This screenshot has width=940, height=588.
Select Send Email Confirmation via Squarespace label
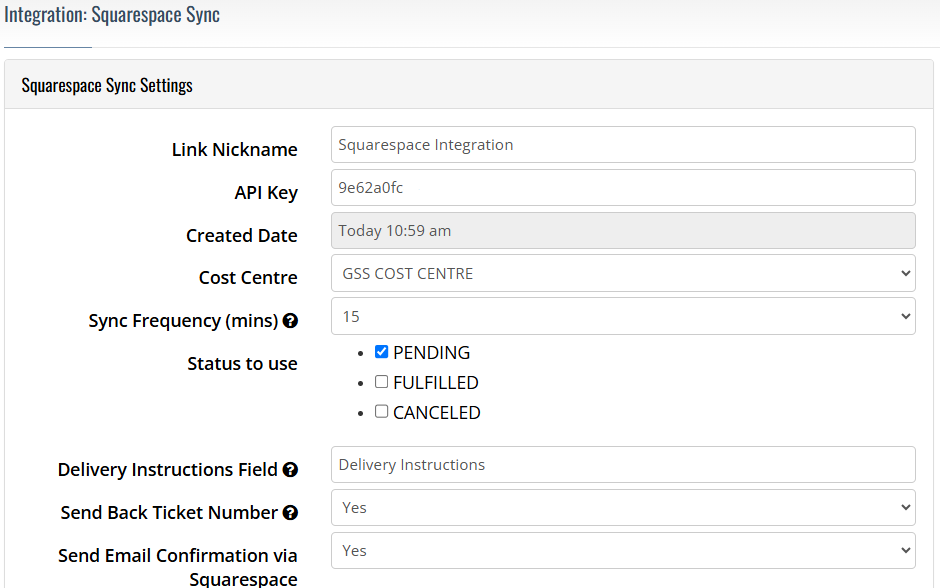click(x=177, y=567)
